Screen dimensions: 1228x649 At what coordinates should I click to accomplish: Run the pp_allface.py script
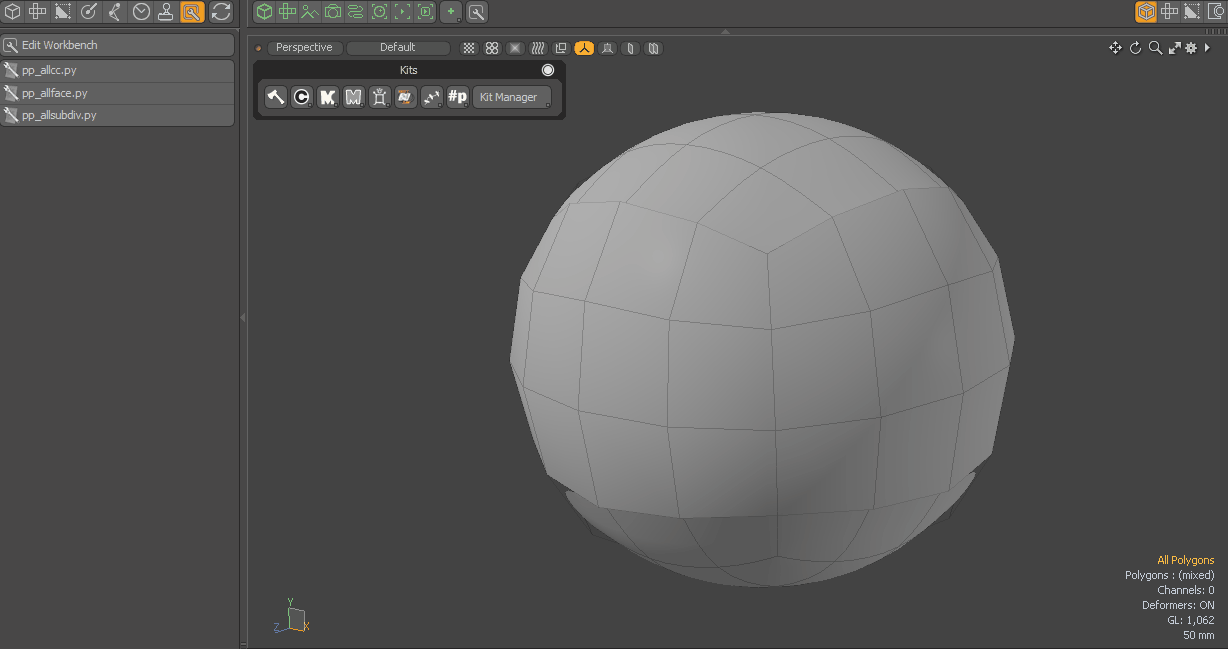(x=118, y=93)
